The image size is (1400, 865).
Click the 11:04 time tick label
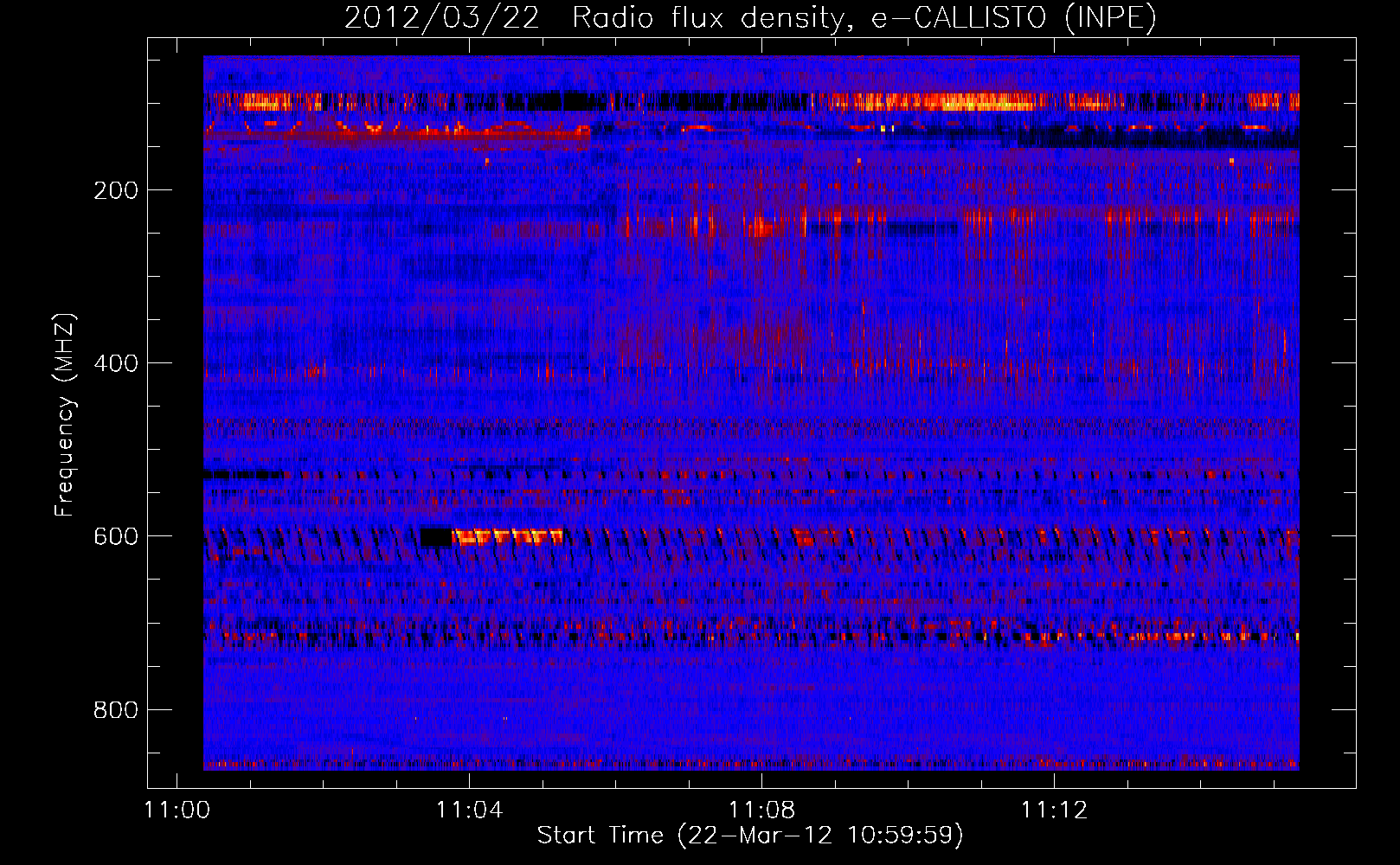pyautogui.click(x=470, y=810)
